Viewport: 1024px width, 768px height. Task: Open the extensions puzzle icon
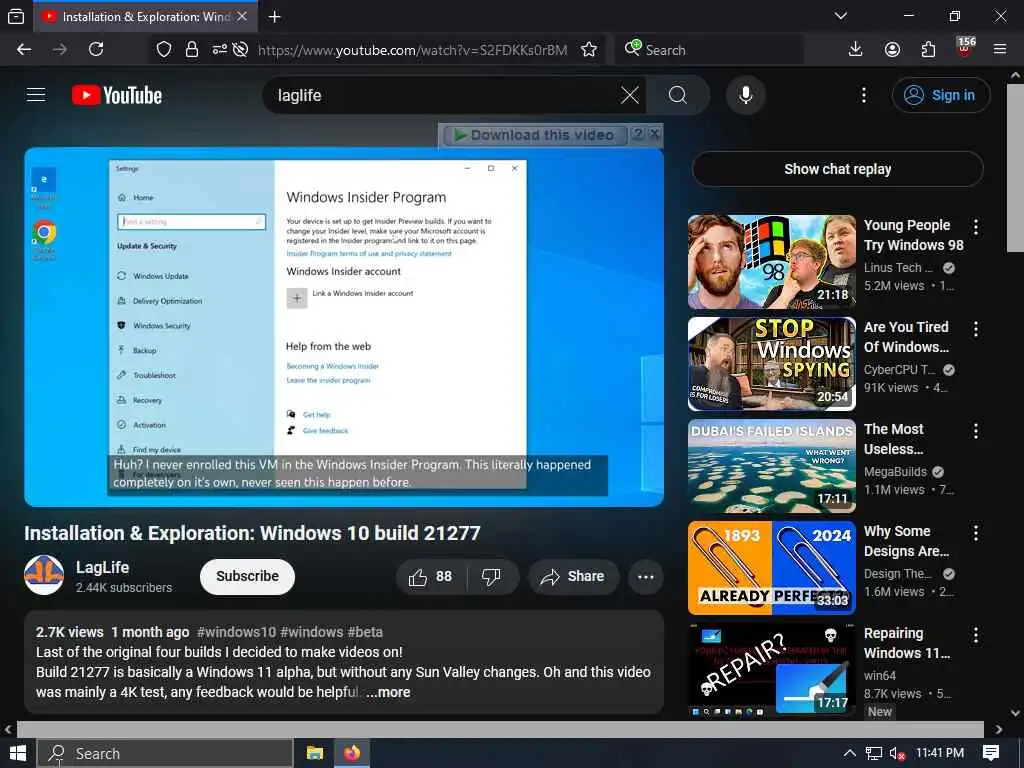pos(928,50)
